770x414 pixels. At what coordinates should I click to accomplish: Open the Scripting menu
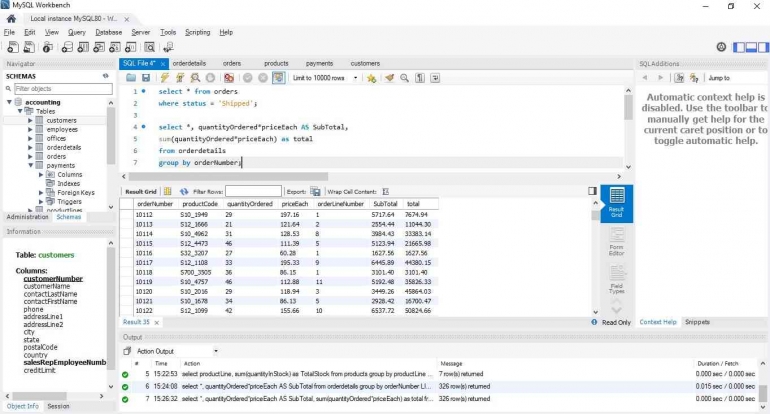pos(197,32)
